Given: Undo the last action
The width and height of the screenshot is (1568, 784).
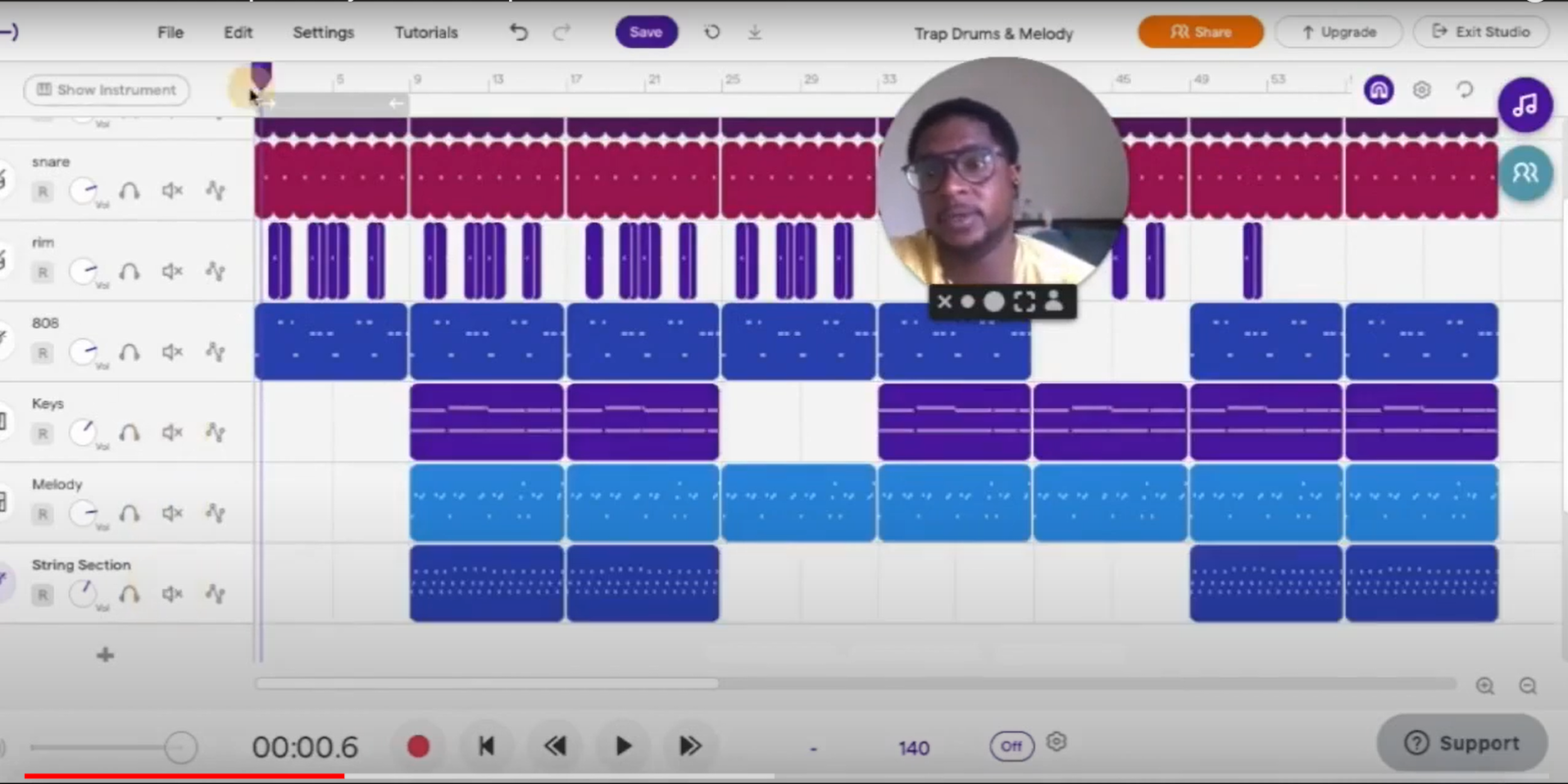Looking at the screenshot, I should [x=518, y=32].
